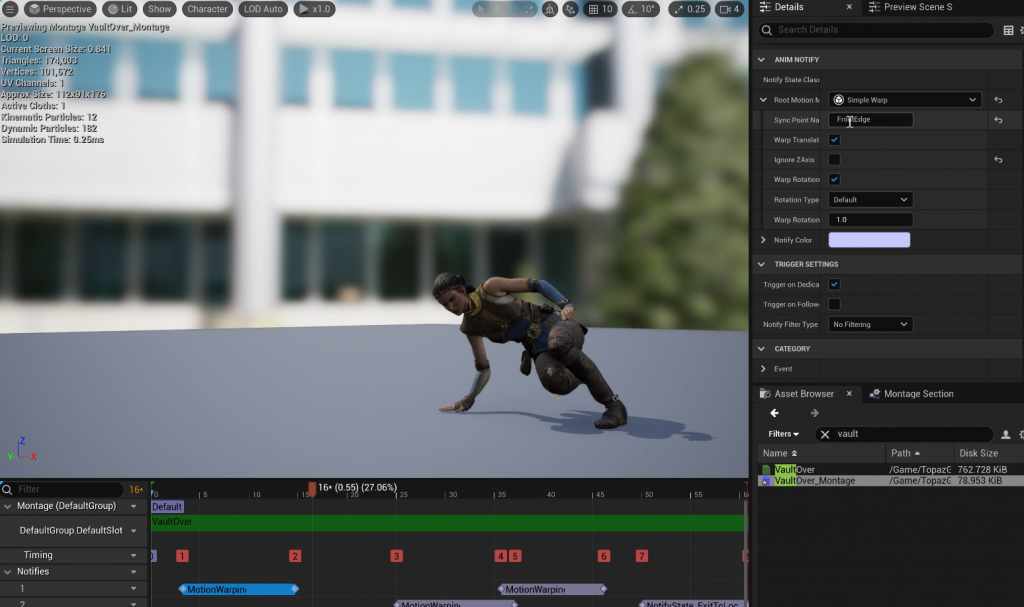Image resolution: width=1024 pixels, height=607 pixels.
Task: Switch to the Preview Scene Settings tab
Action: tap(917, 7)
